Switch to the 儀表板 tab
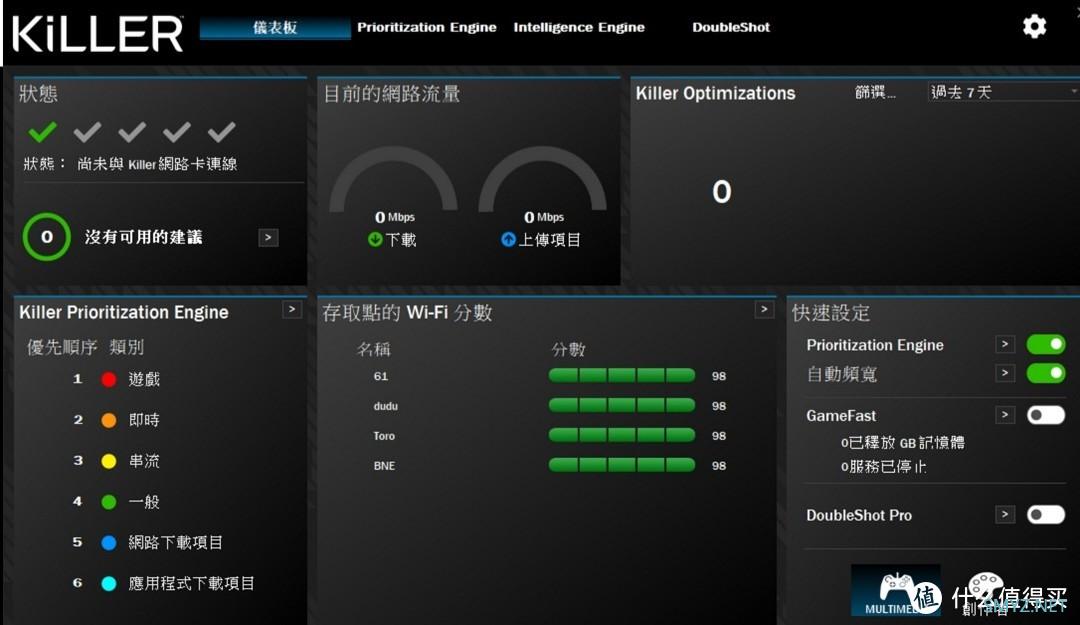Screen dimensions: 1080x625 click(x=275, y=28)
